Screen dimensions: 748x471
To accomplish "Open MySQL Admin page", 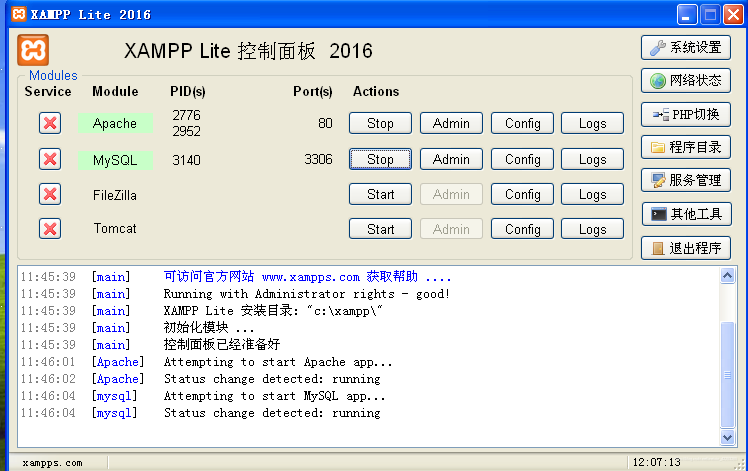I will coord(451,159).
